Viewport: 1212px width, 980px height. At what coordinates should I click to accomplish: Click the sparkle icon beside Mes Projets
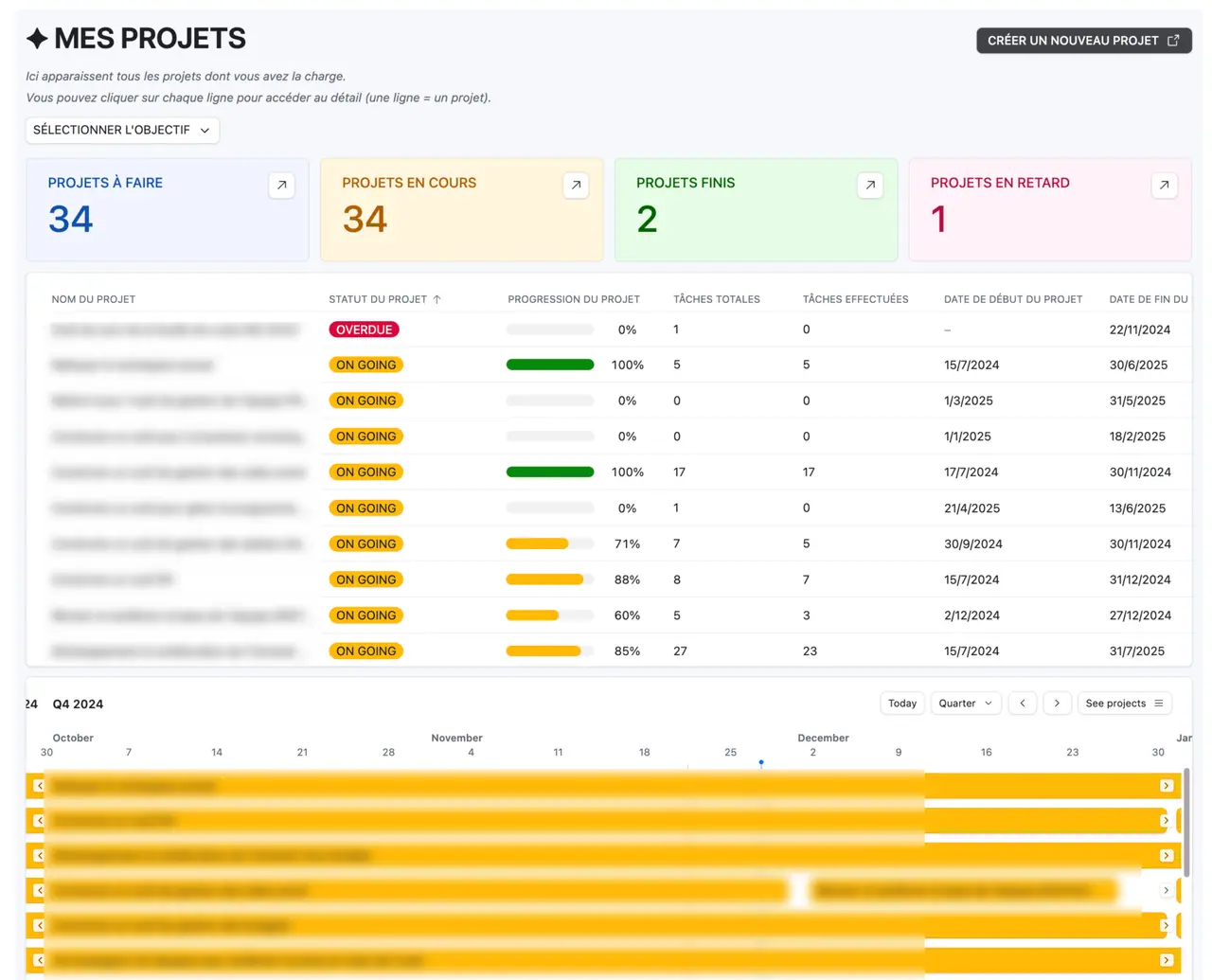pyautogui.click(x=37, y=39)
